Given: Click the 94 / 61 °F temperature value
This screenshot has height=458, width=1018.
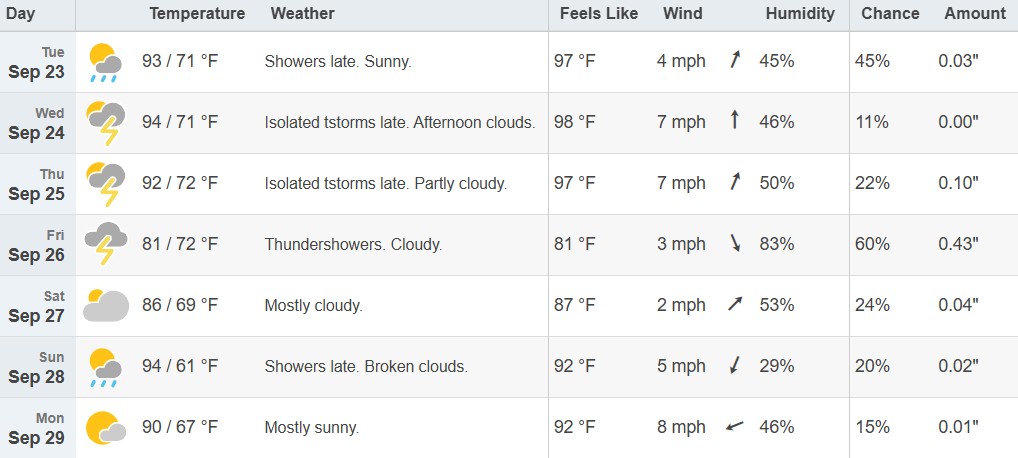Looking at the screenshot, I should 180,366.
